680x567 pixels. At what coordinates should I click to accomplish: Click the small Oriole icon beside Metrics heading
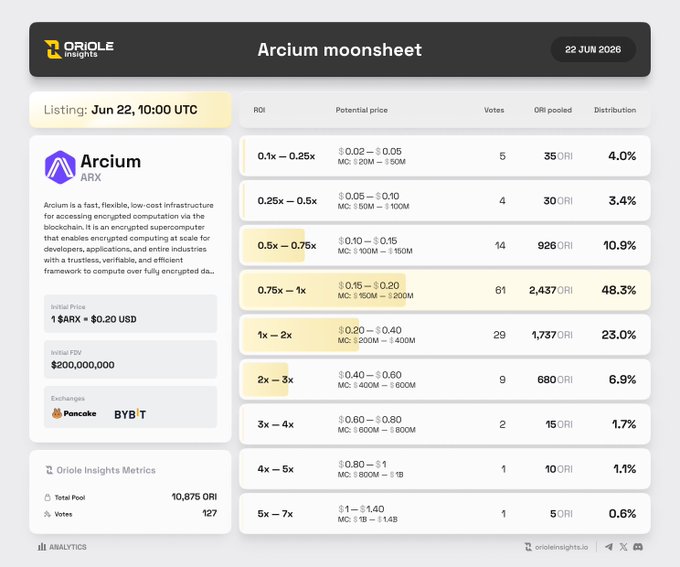point(49,470)
